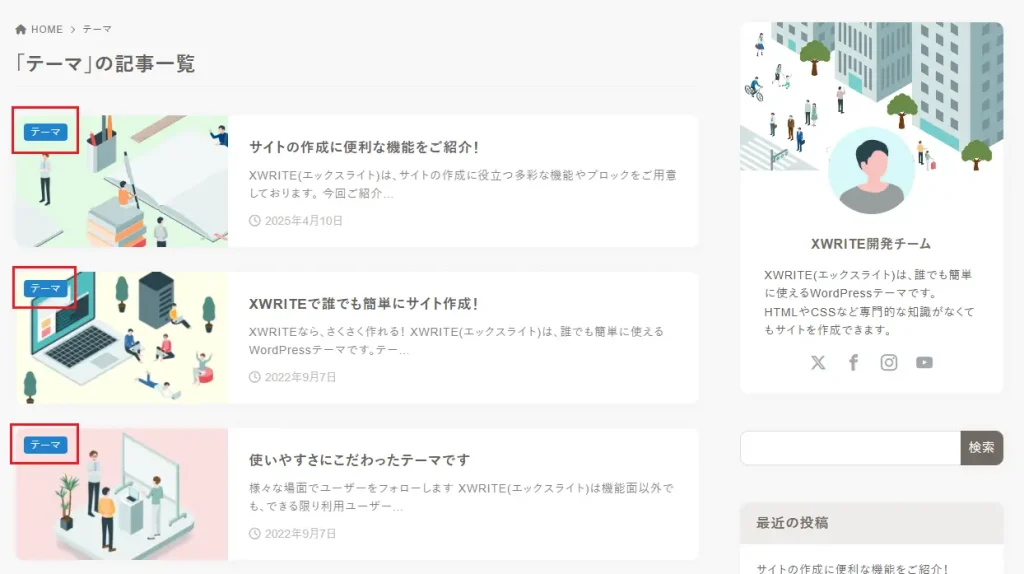Click the XWRITE開発チーム profile avatar
The image size is (1024, 574).
[871, 171]
